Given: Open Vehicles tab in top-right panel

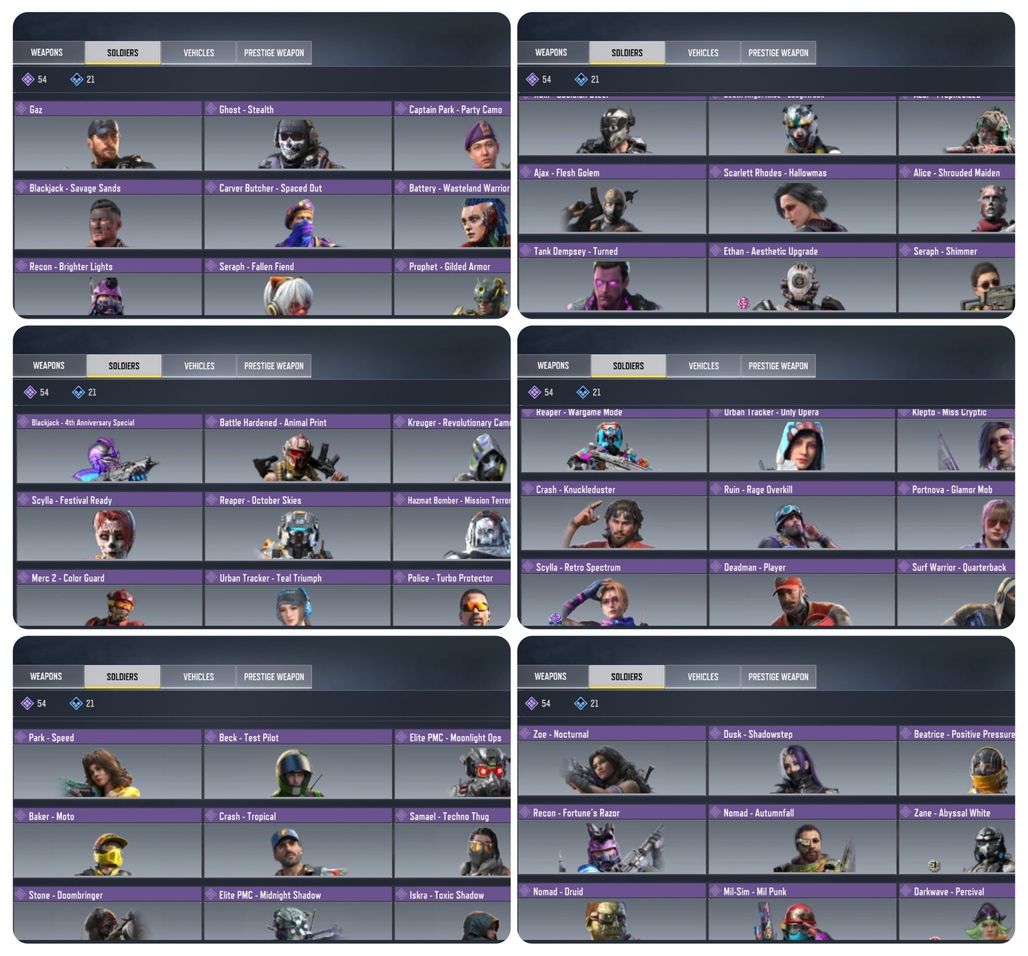Looking at the screenshot, I should (703, 52).
